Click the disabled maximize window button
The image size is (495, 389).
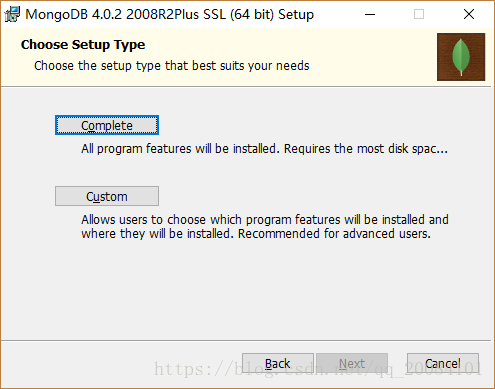click(x=419, y=14)
